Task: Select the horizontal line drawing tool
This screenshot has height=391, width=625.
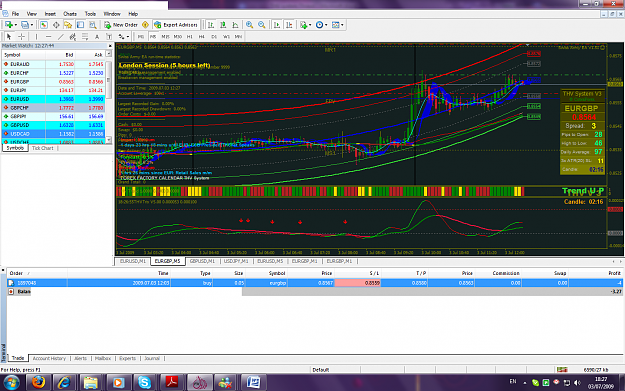Action: pyautogui.click(x=49, y=37)
